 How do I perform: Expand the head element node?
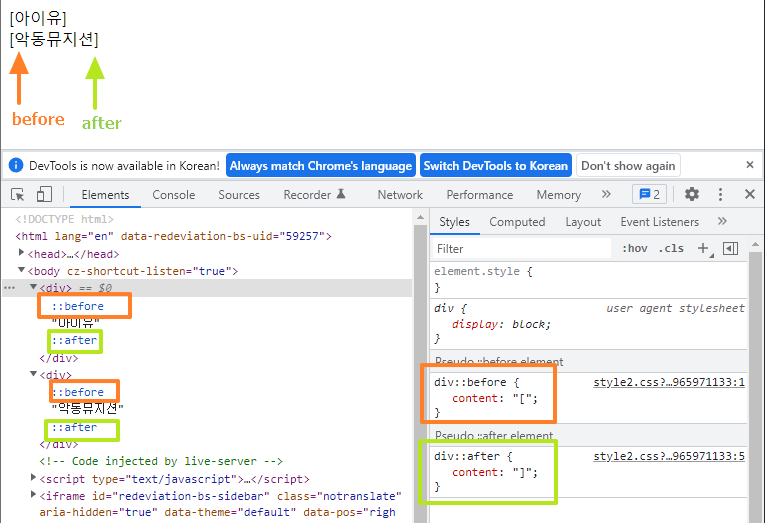[x=21, y=252]
